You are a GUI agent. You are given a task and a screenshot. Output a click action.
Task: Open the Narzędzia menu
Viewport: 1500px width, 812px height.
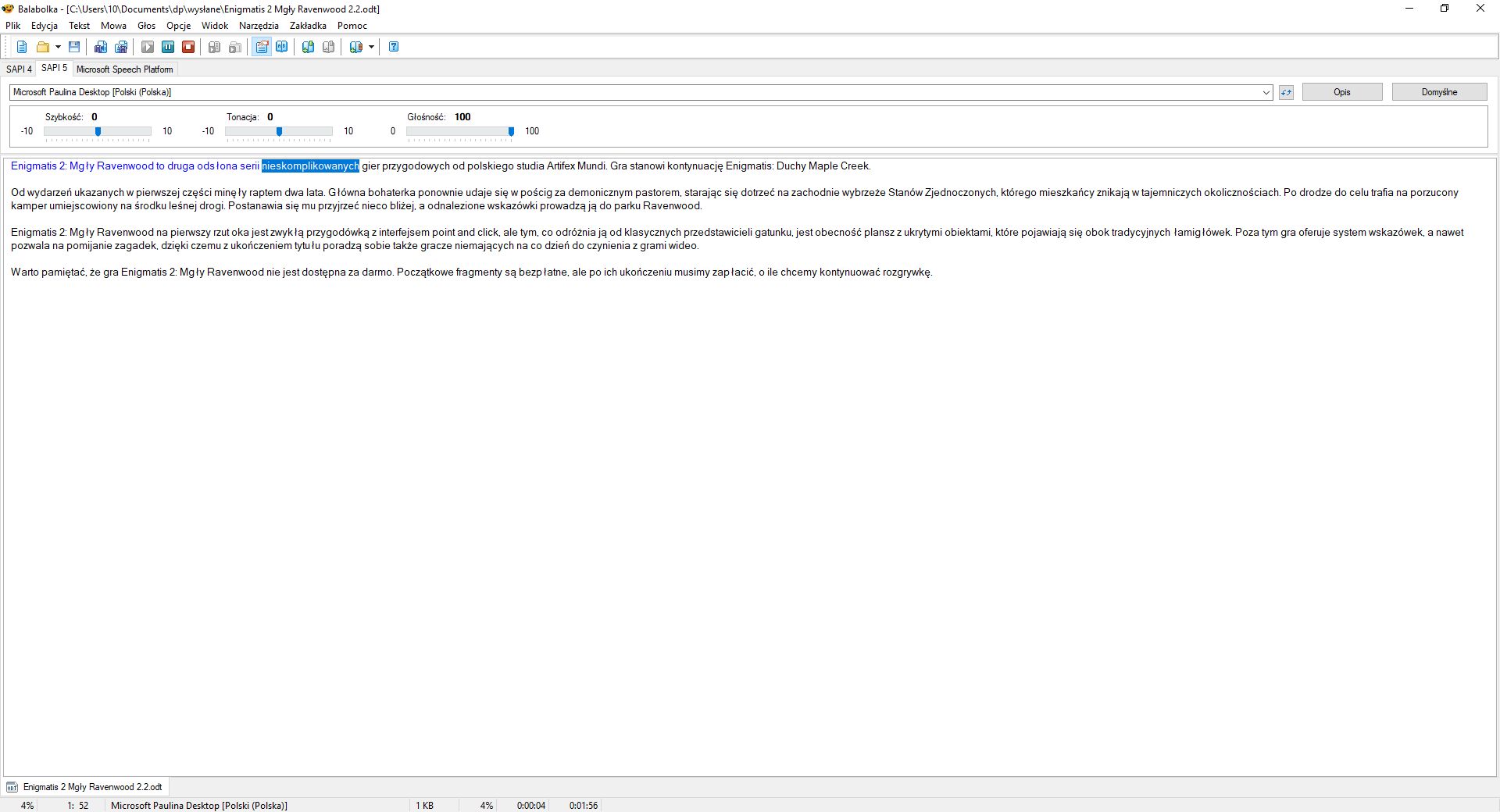click(259, 26)
